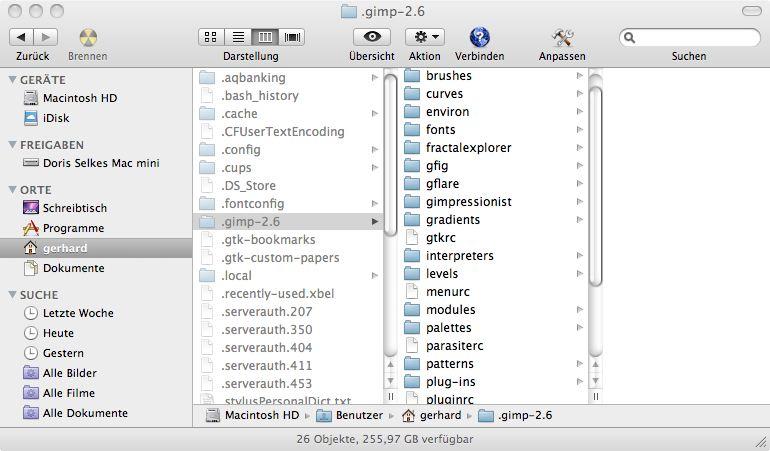Expand the .local folder arrow

click(x=375, y=276)
